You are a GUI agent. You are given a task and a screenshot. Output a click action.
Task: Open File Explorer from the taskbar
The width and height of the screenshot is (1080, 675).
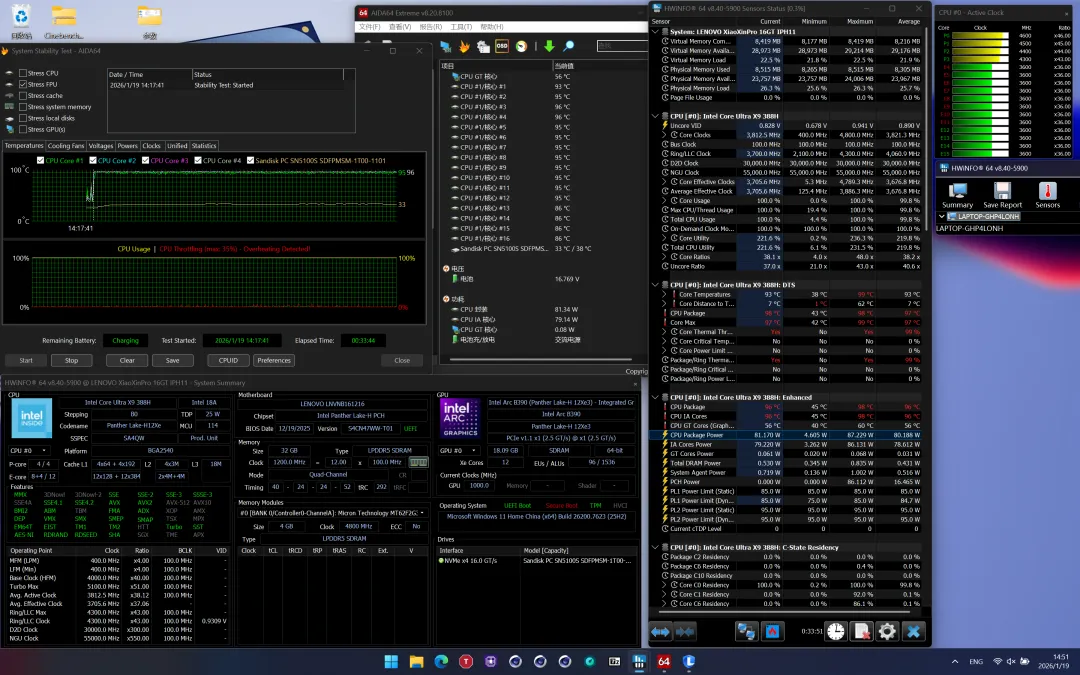[416, 661]
